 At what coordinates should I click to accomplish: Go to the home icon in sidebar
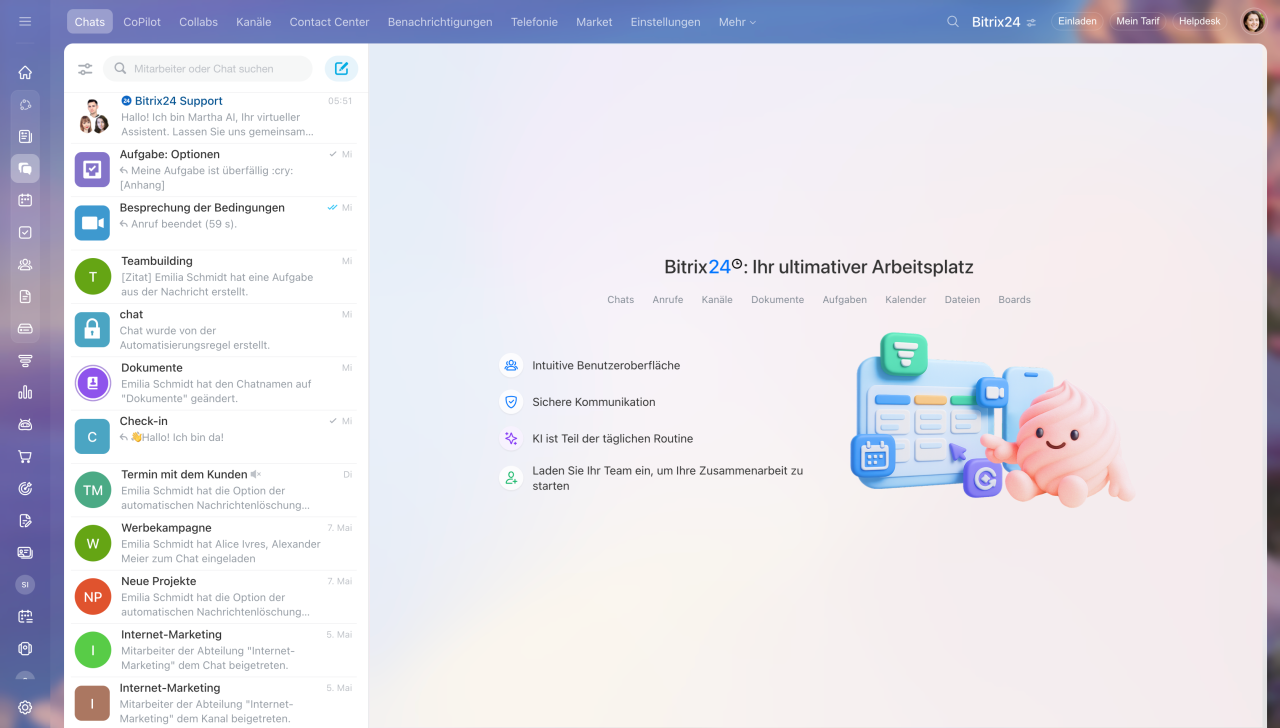[25, 72]
